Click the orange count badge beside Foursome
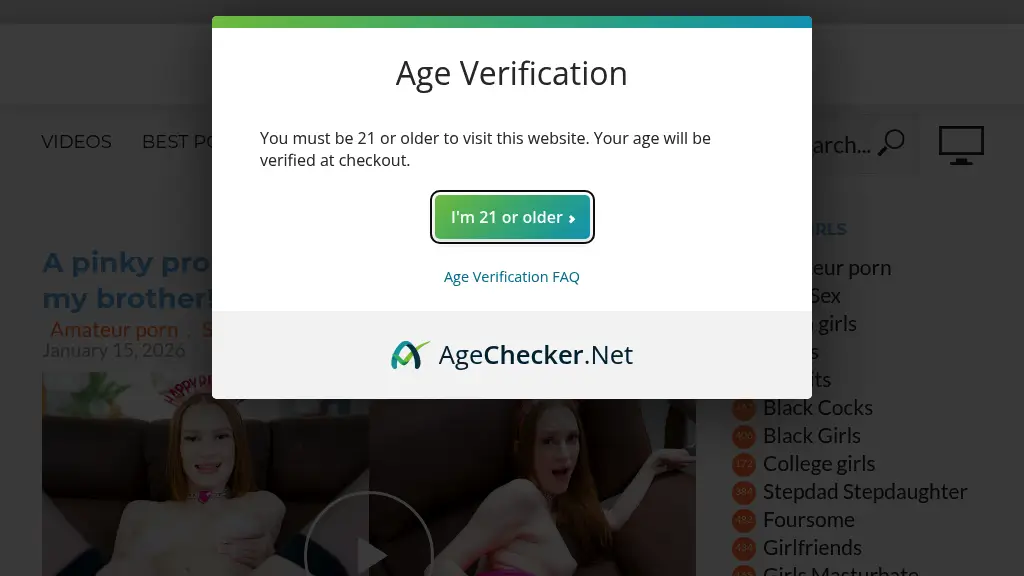This screenshot has width=1024, height=576. pyautogui.click(x=744, y=520)
